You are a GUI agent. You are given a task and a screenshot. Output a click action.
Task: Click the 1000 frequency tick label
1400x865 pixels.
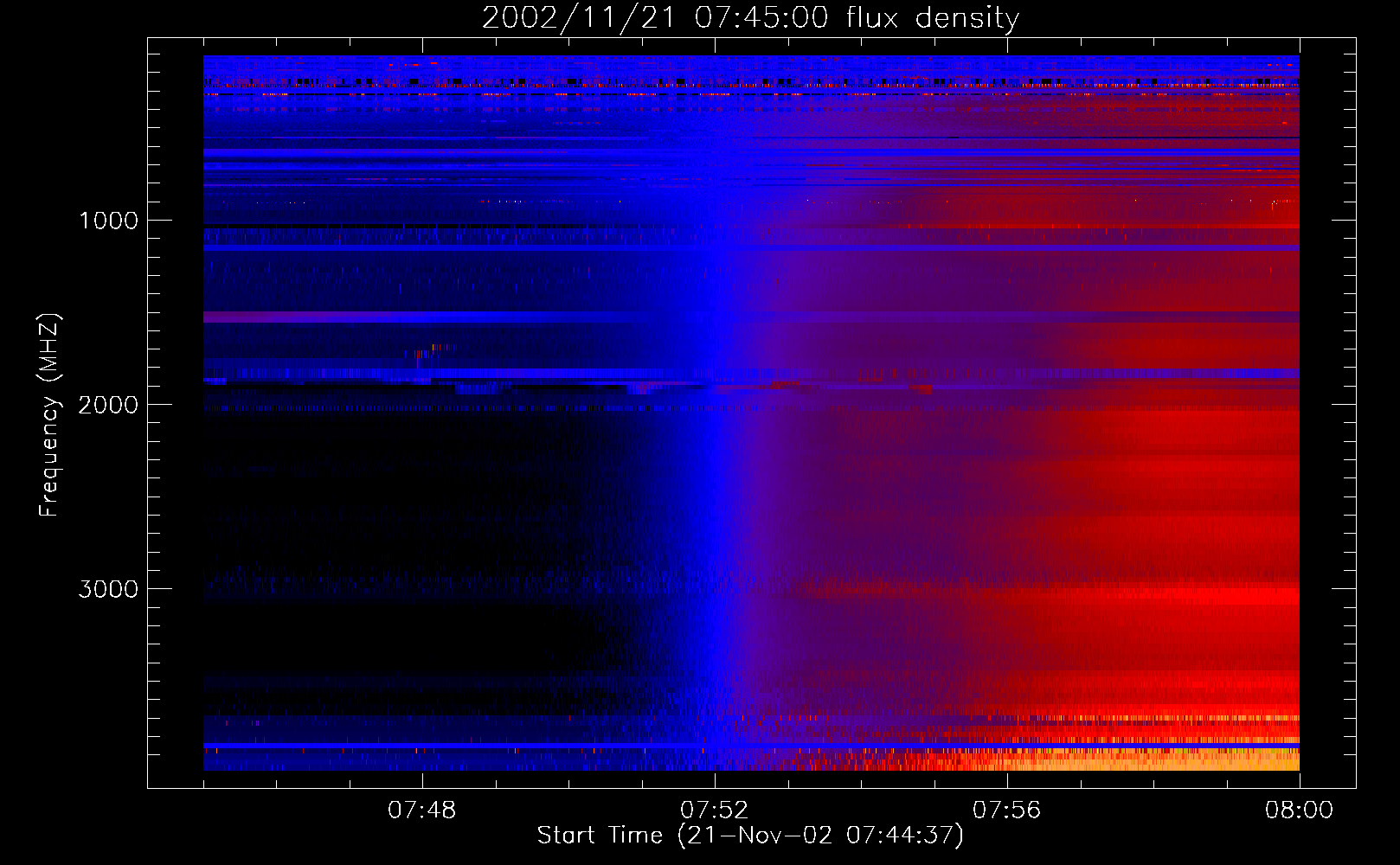click(108, 221)
